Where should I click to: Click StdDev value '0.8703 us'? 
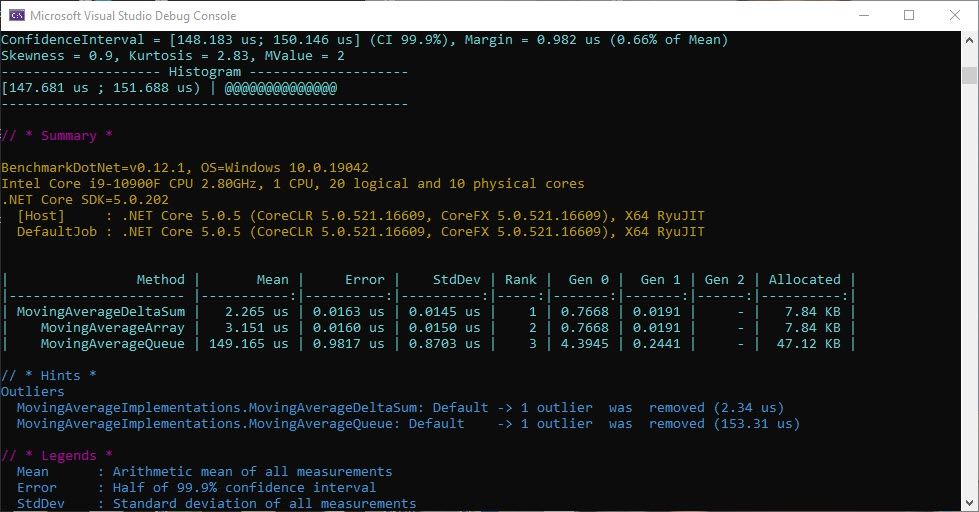point(445,343)
